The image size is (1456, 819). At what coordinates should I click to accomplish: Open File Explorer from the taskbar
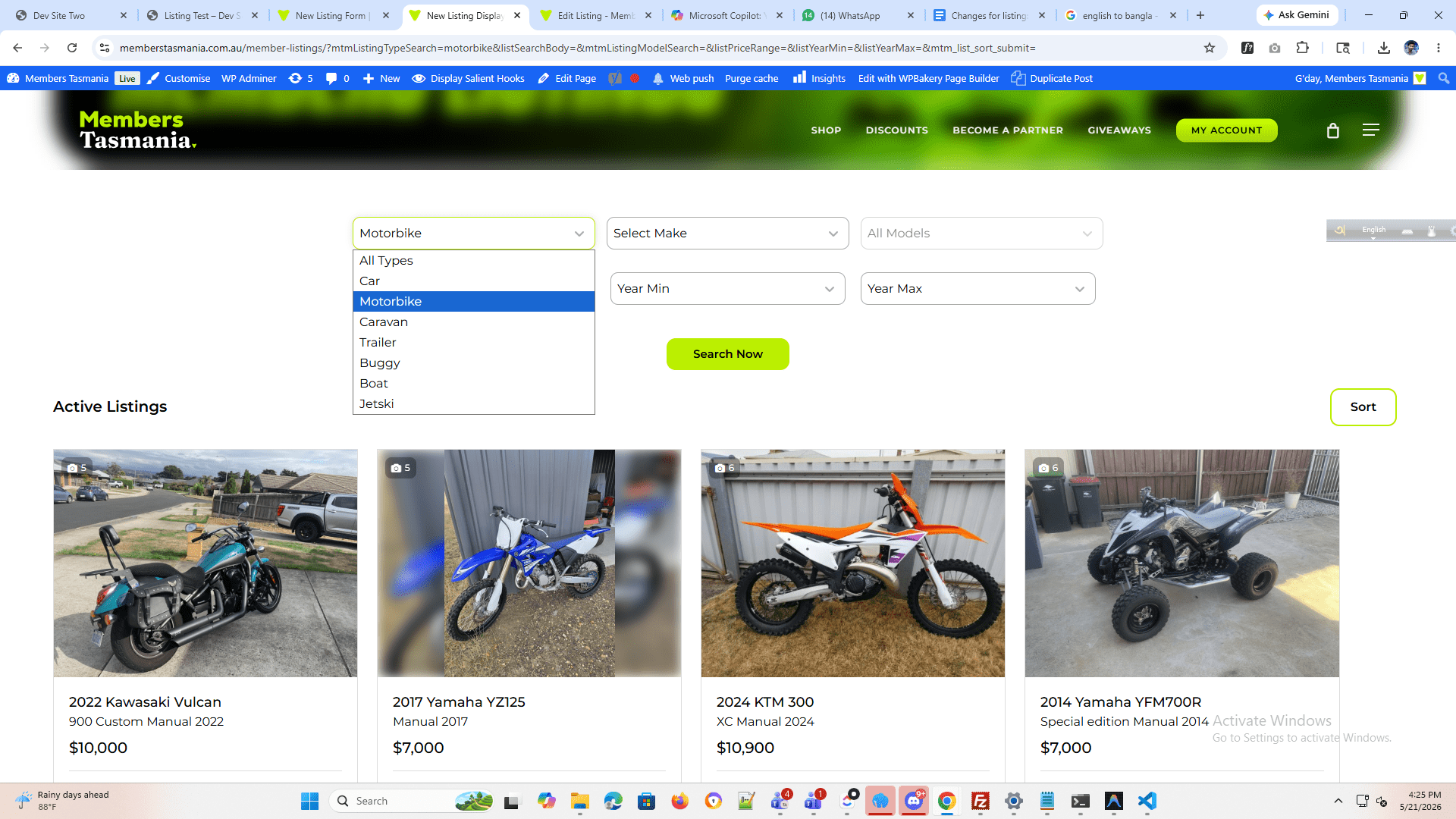(x=580, y=801)
